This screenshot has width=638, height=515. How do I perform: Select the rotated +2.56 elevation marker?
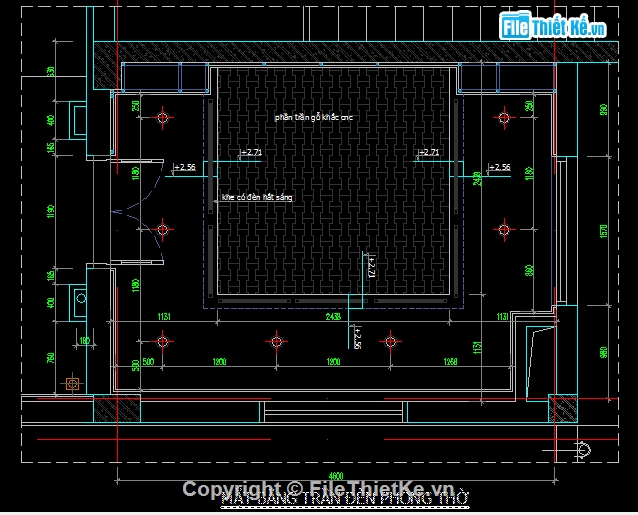click(x=358, y=337)
